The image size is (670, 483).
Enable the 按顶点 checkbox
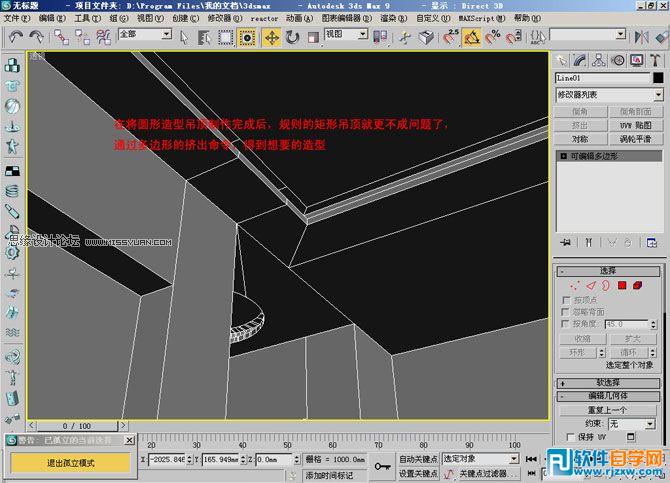click(567, 300)
